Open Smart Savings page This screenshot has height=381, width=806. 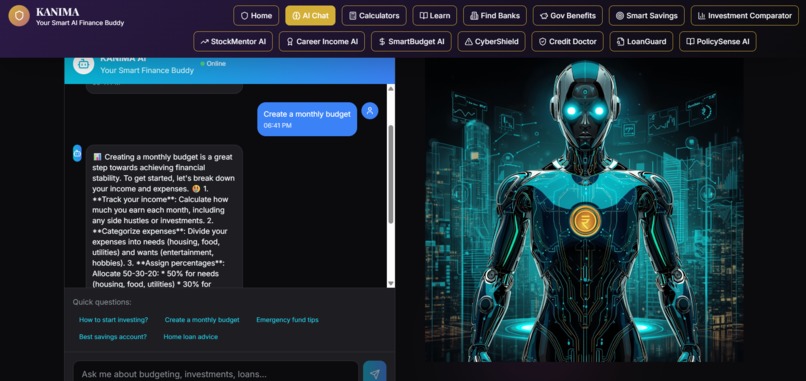pos(647,15)
